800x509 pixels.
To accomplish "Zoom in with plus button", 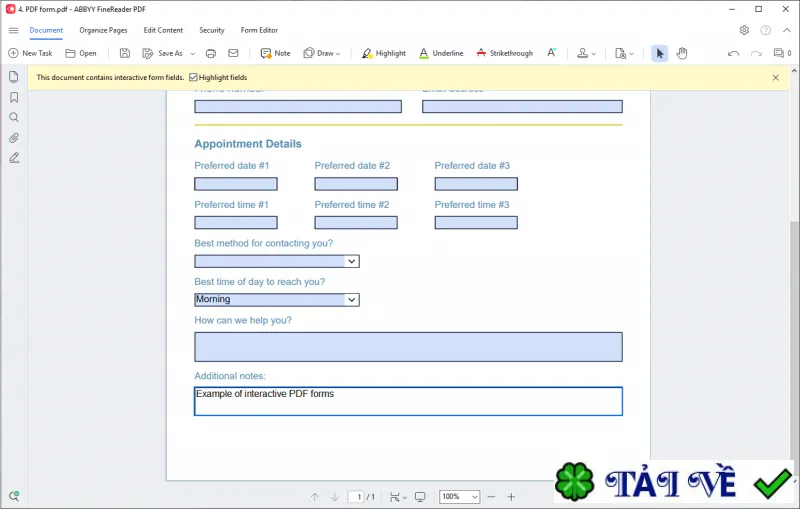I will (x=511, y=497).
